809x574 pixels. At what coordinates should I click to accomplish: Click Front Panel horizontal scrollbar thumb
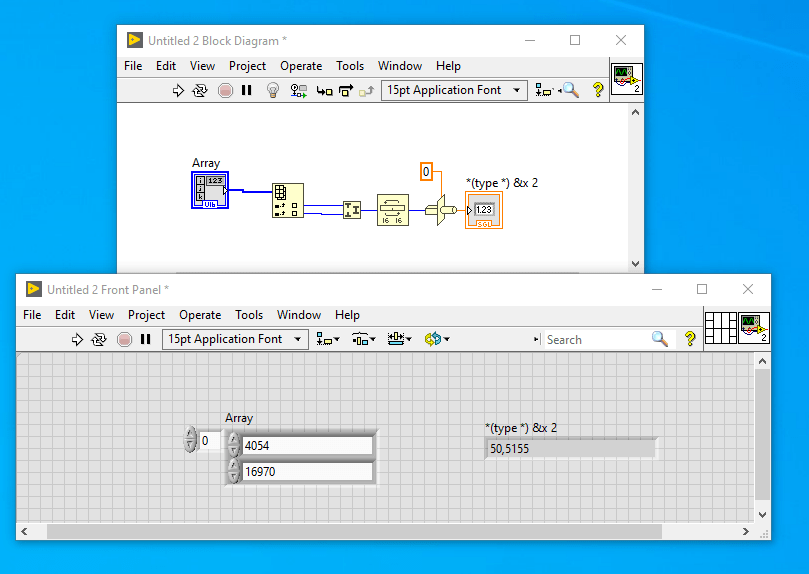[354, 532]
